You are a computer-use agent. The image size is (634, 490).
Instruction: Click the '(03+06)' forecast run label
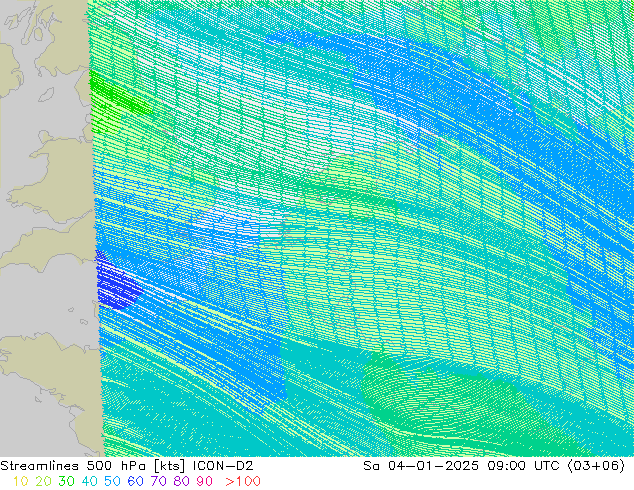pos(596,466)
